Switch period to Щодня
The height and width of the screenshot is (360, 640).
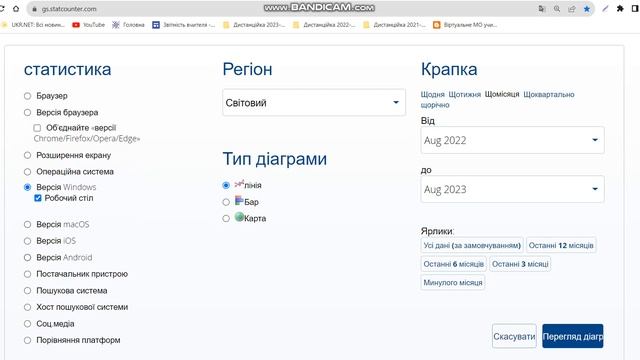433,94
